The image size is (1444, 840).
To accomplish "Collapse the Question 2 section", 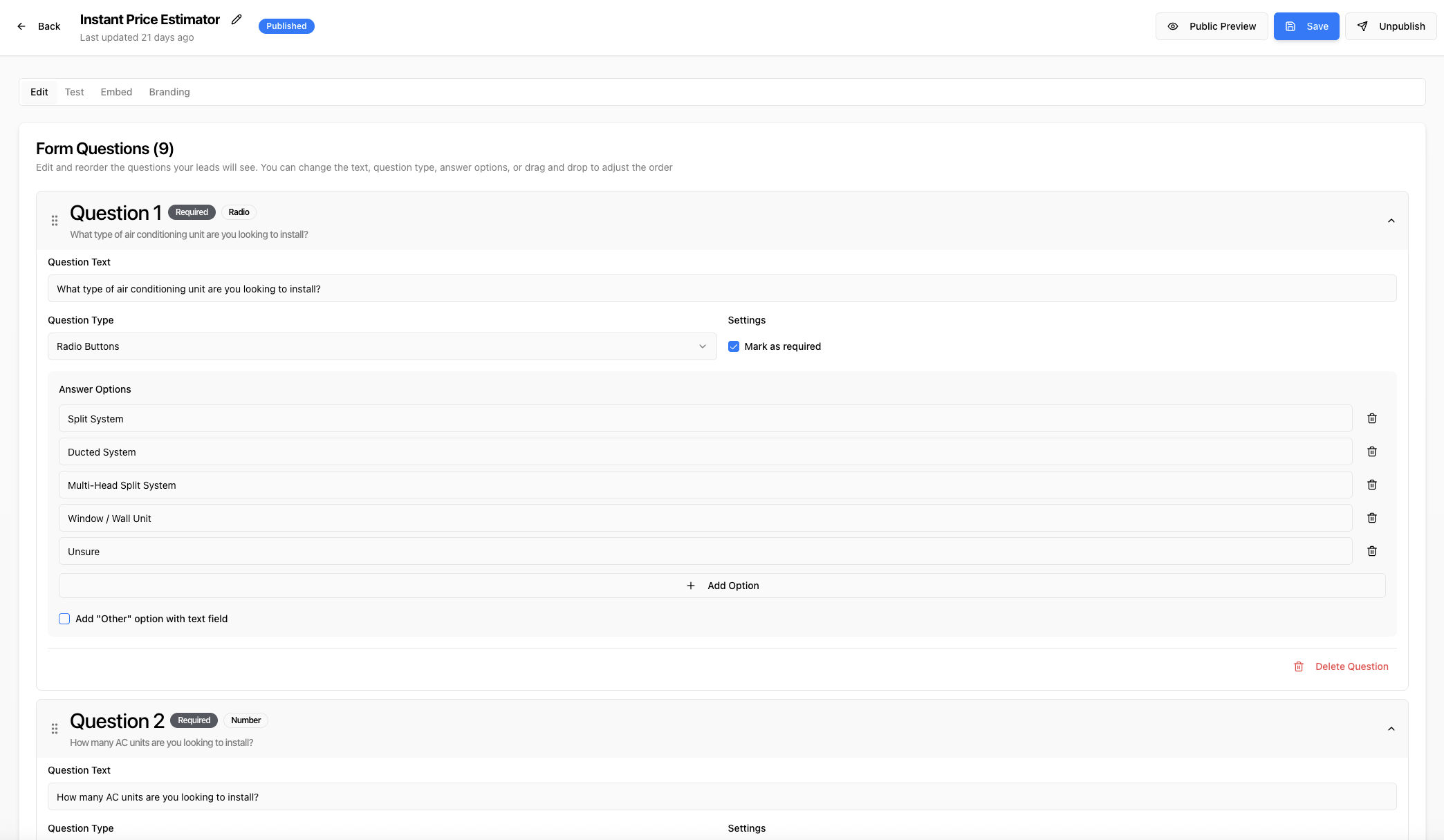I will click(x=1391, y=729).
